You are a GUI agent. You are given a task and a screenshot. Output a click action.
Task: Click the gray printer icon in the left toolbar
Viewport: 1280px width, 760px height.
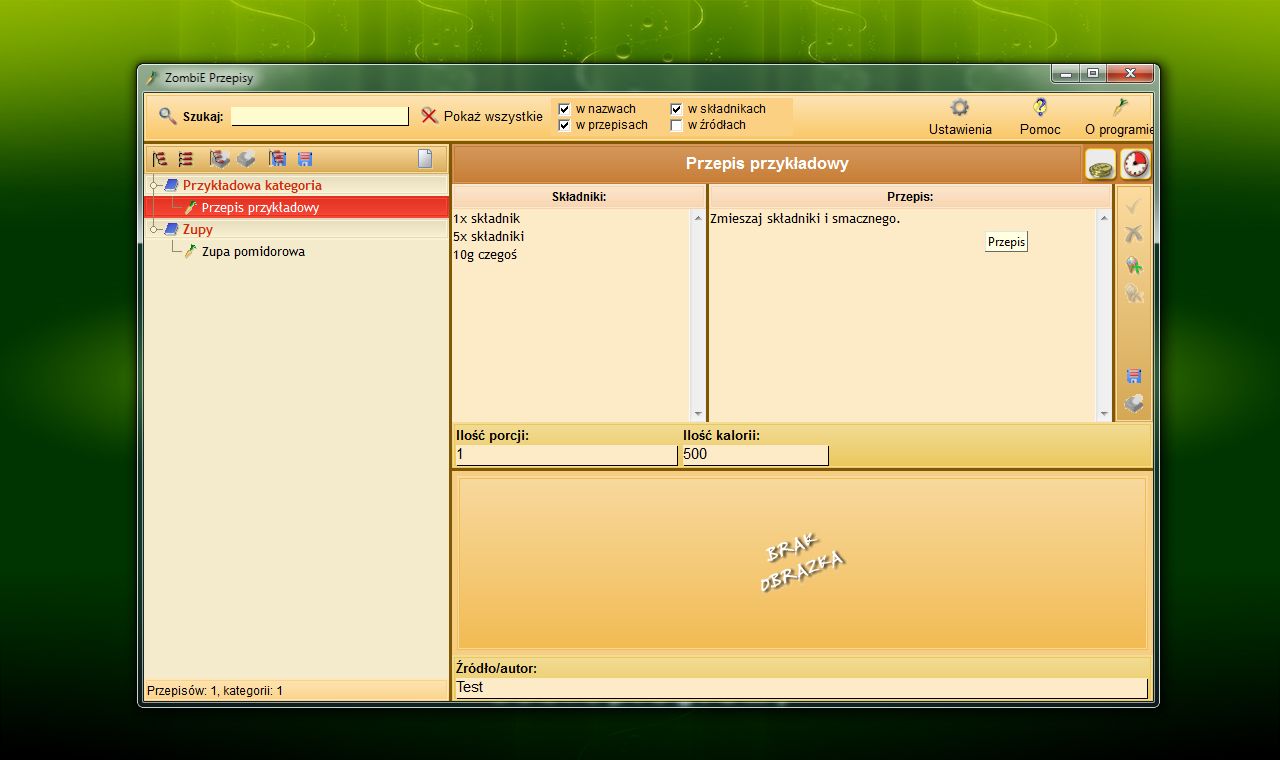click(x=246, y=159)
